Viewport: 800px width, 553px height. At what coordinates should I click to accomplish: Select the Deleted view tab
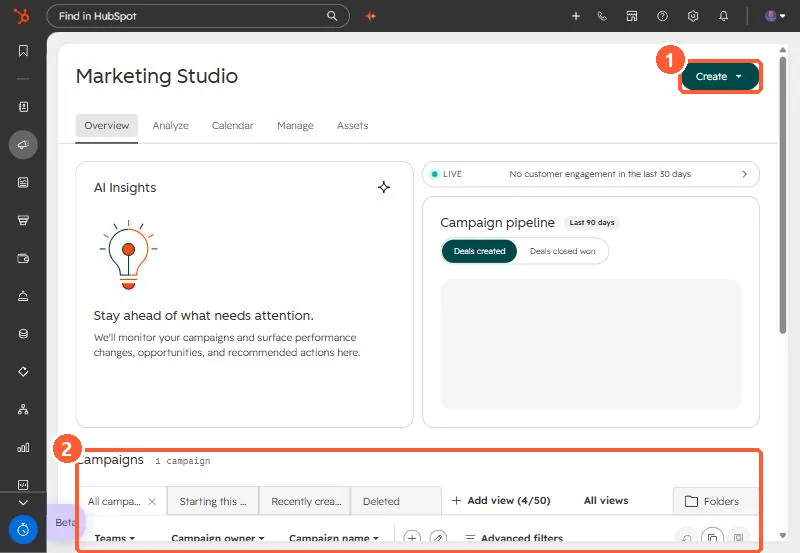396,501
